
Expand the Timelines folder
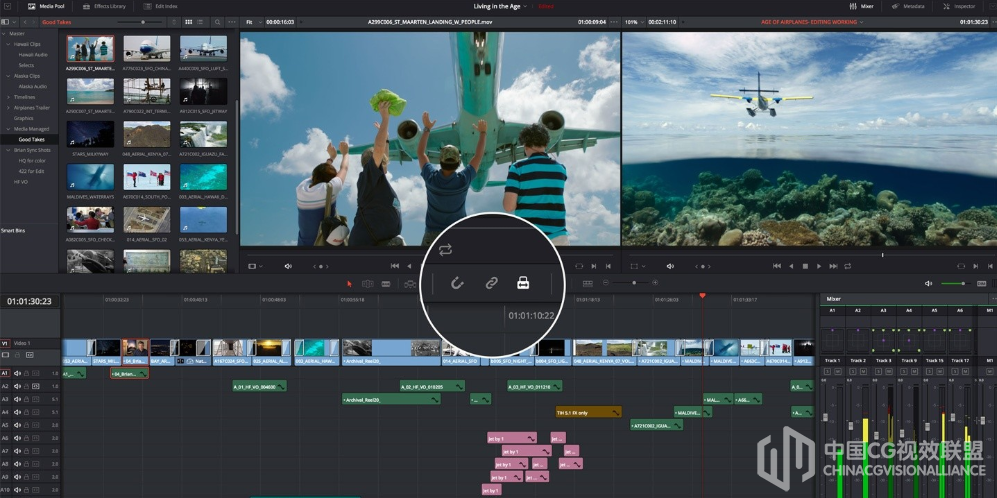[9, 97]
